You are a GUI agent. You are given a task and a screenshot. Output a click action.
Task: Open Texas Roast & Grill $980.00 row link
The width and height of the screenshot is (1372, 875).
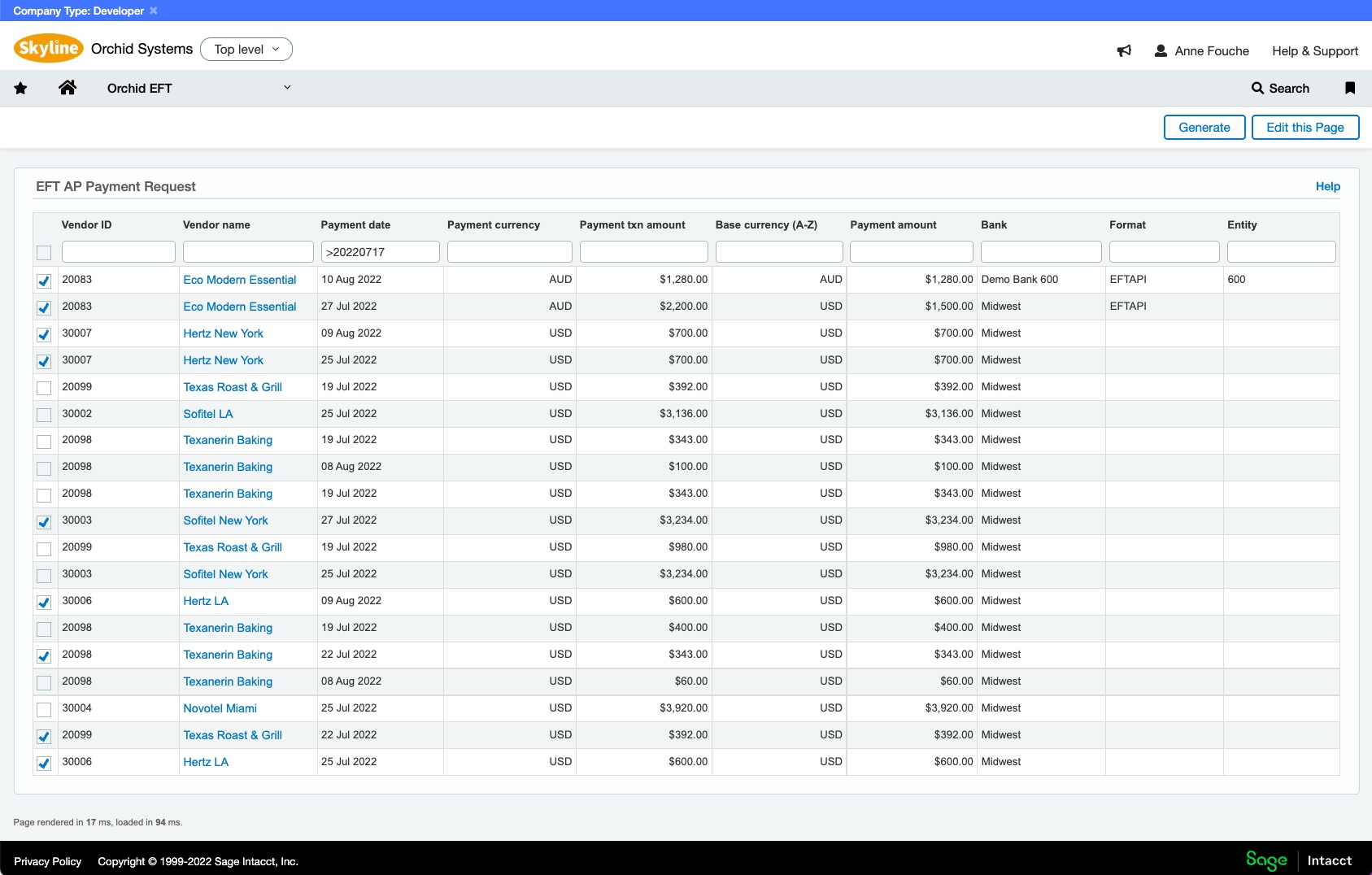233,547
